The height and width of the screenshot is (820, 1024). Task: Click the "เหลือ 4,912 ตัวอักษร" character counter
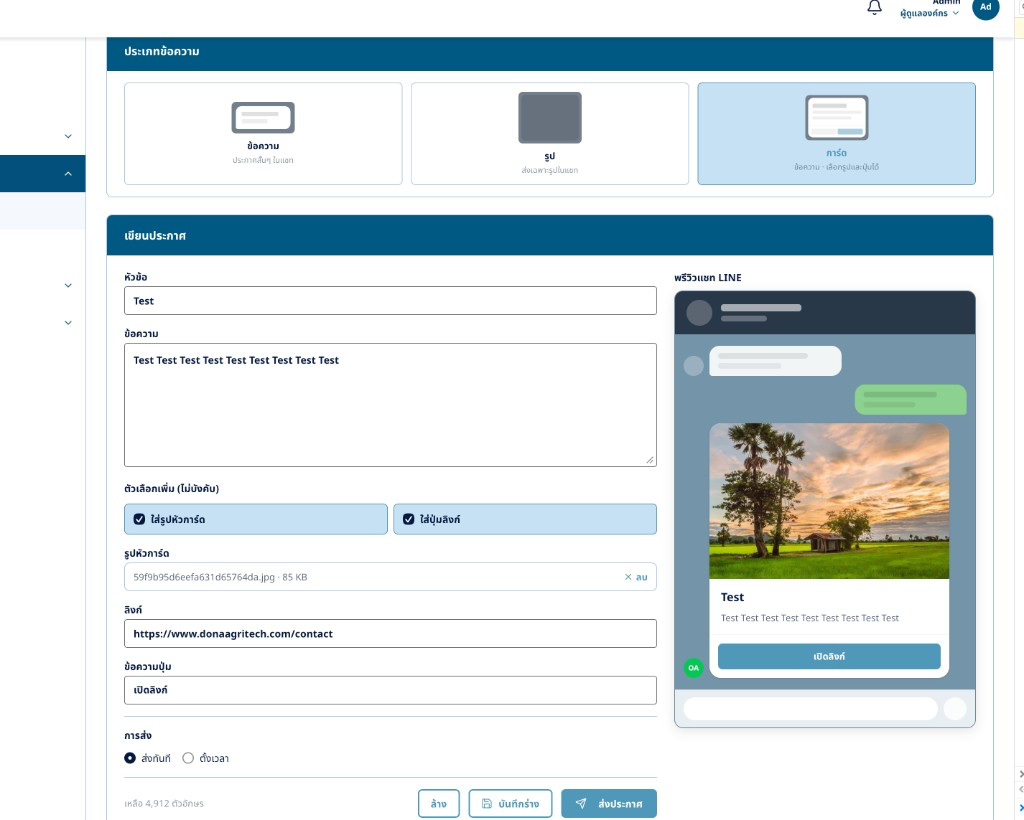click(164, 804)
